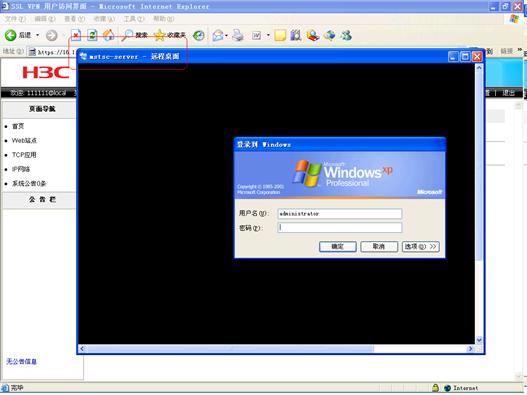
Task: Open the TCP应用 navigation link
Action: (x=24, y=155)
